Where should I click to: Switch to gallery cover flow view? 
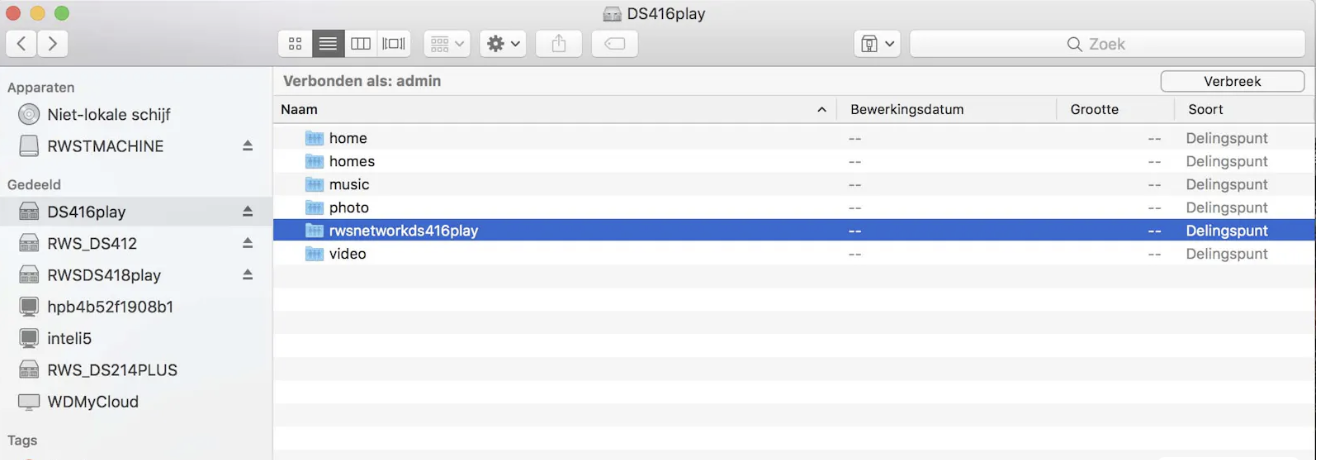tap(393, 44)
